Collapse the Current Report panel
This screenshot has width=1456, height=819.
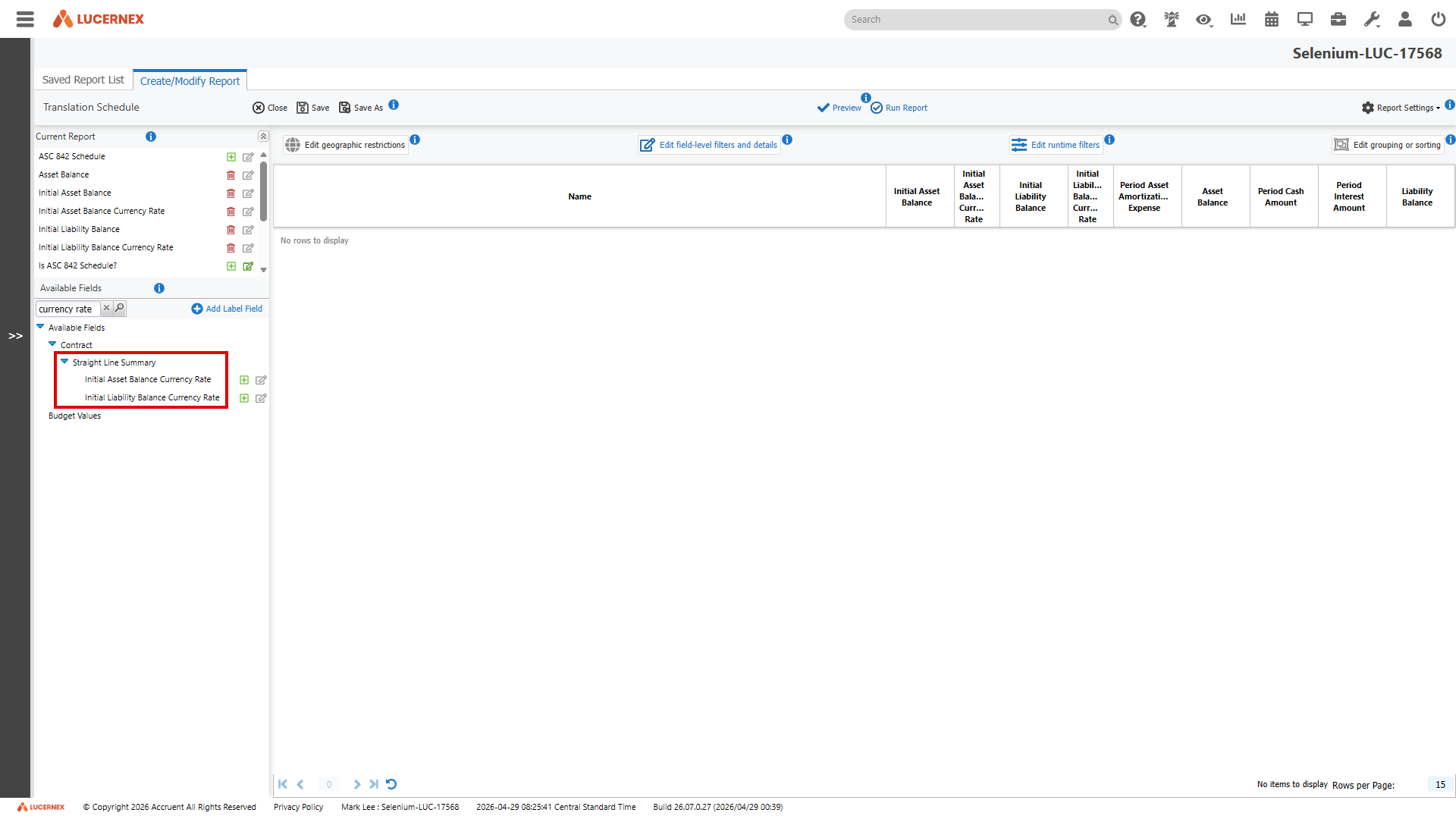(x=263, y=136)
